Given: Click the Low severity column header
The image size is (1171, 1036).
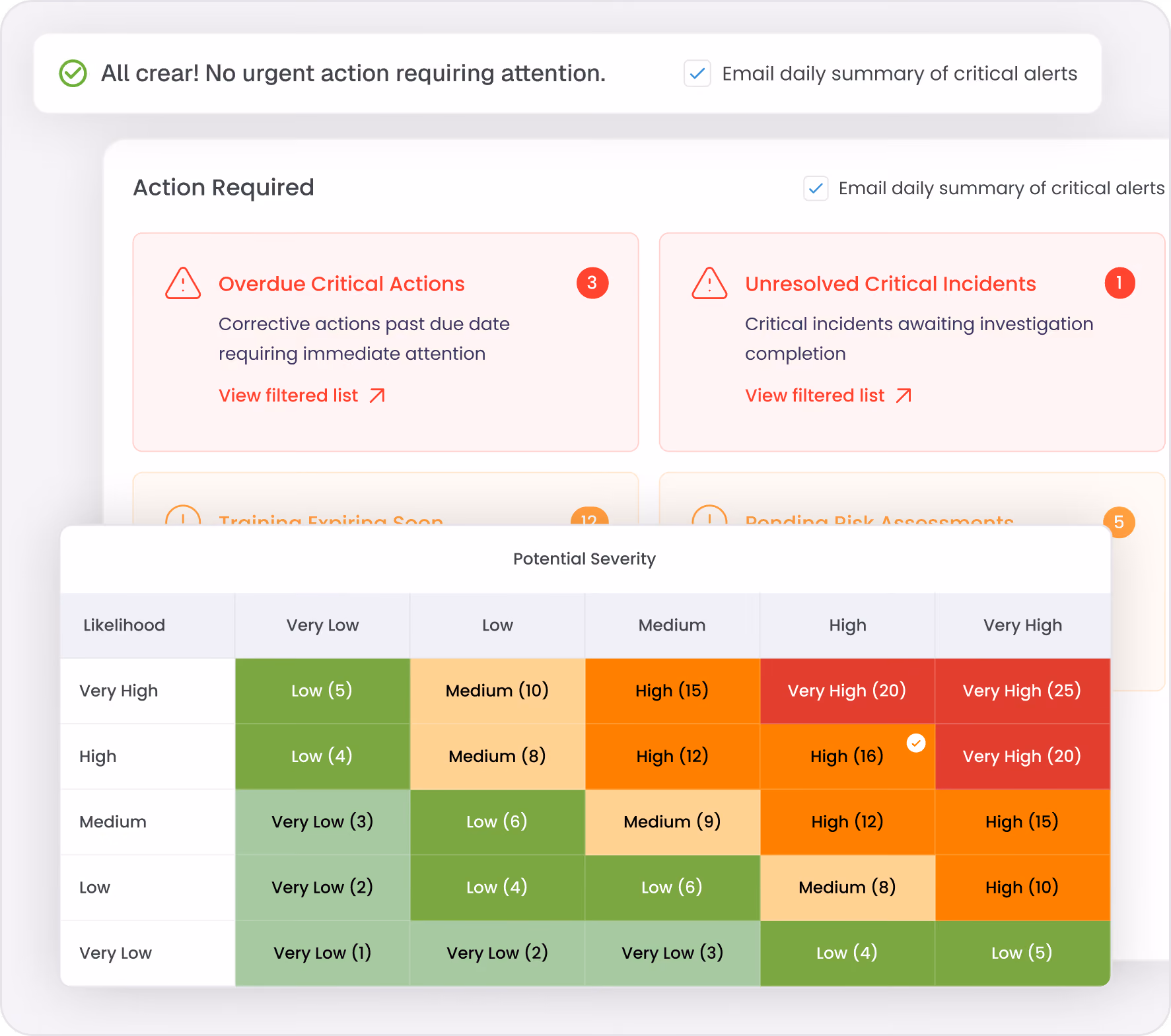Looking at the screenshot, I should pos(497,625).
